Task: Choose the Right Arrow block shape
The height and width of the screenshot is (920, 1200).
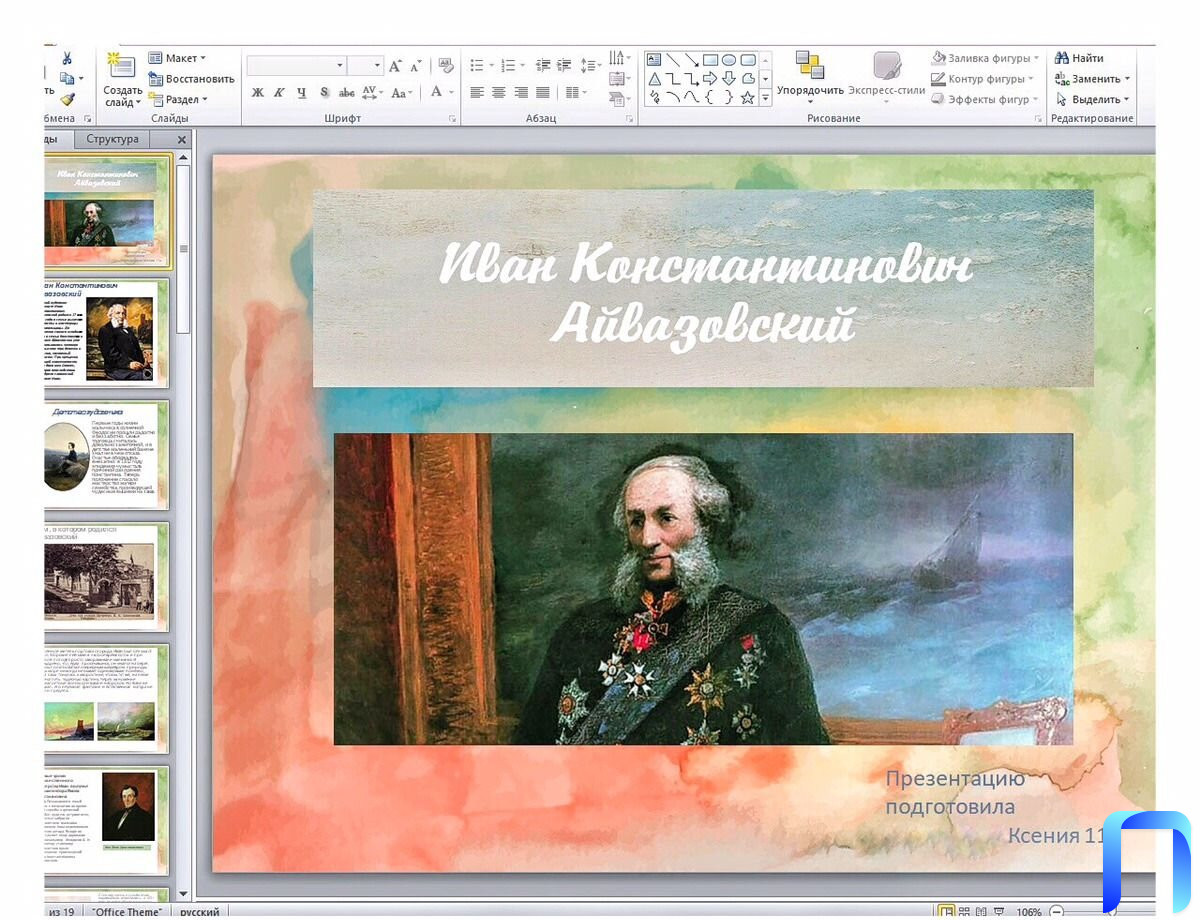Action: pos(710,78)
